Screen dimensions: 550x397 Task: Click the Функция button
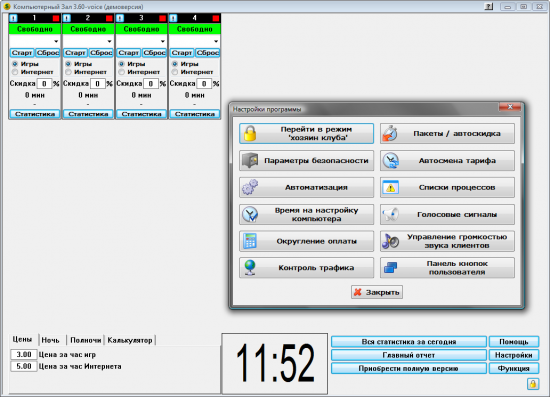(514, 369)
